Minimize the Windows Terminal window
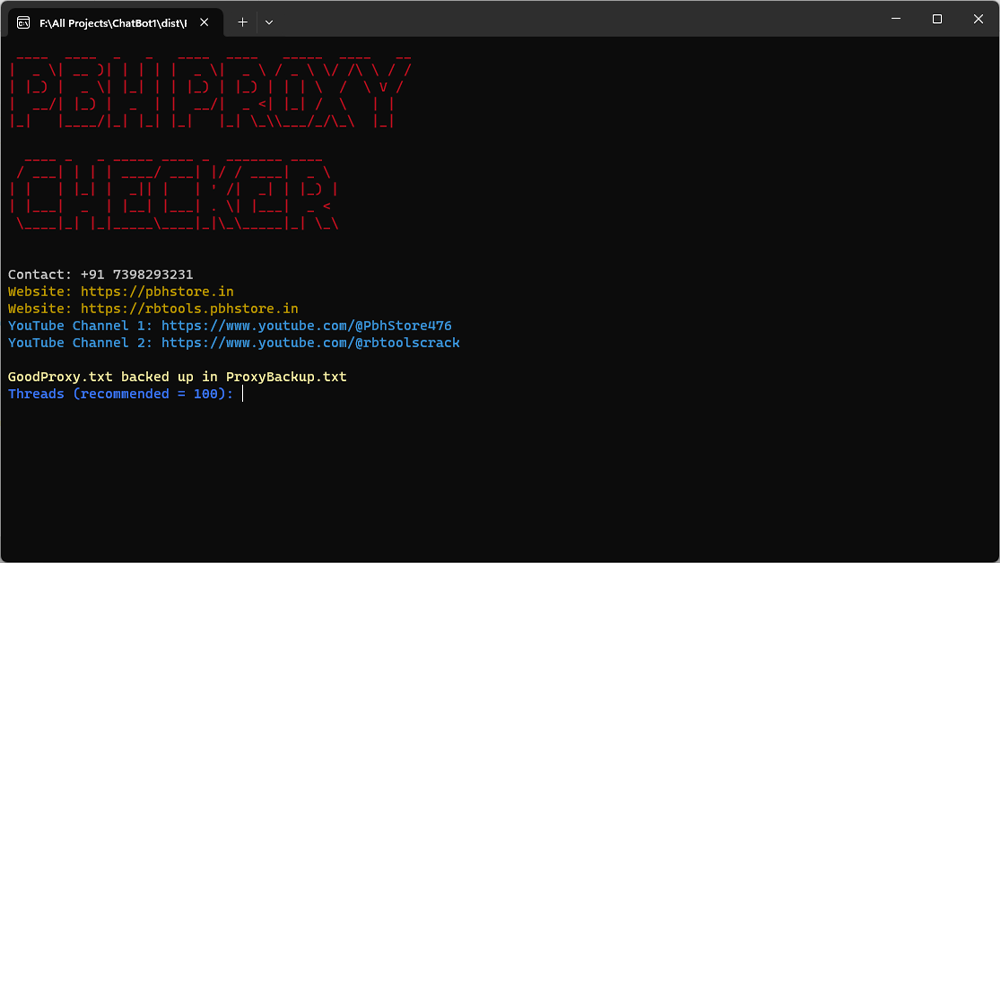The width and height of the screenshot is (1000, 1000). click(896, 19)
